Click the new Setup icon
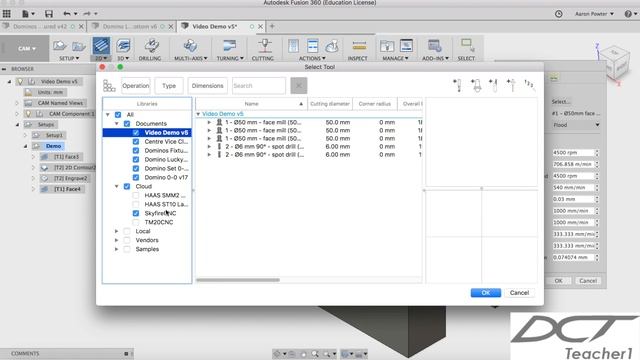The width and height of the screenshot is (640, 360). pos(60,46)
